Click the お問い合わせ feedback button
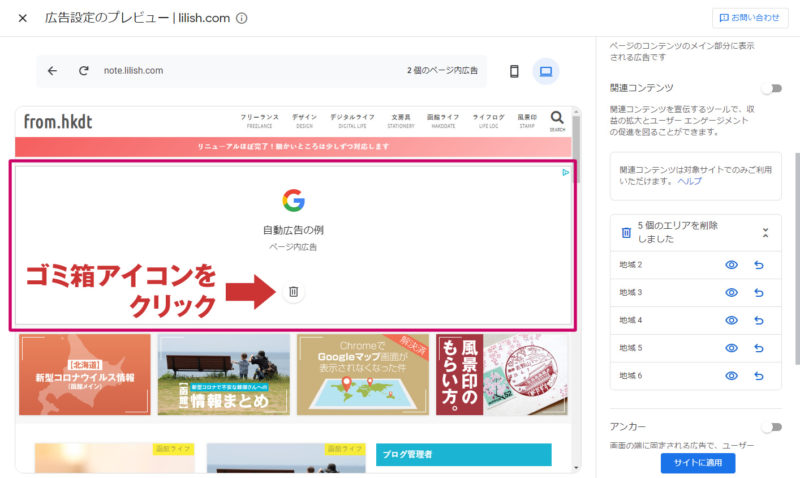 point(749,18)
